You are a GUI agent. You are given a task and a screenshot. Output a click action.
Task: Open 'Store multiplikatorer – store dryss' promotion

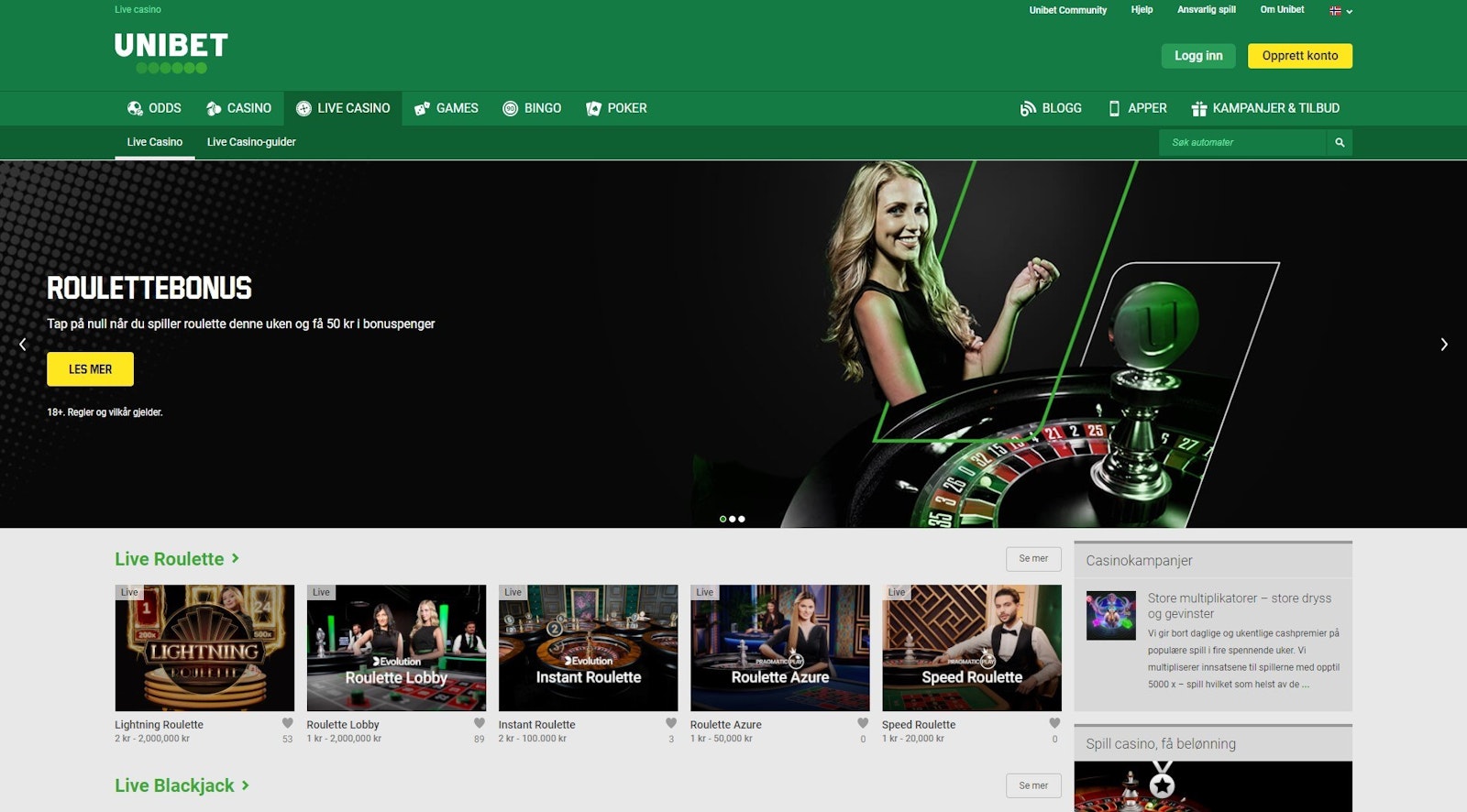1240,606
